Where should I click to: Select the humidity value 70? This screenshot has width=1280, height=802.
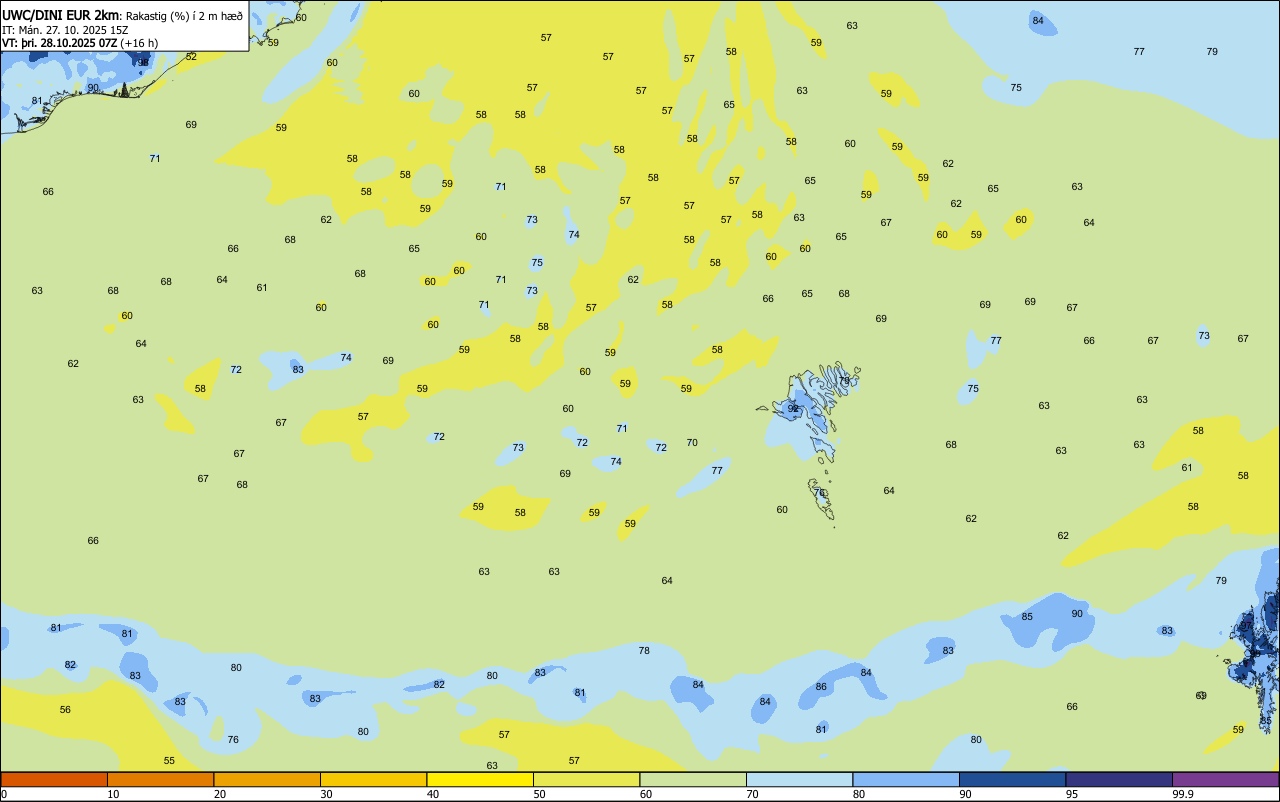(x=692, y=443)
